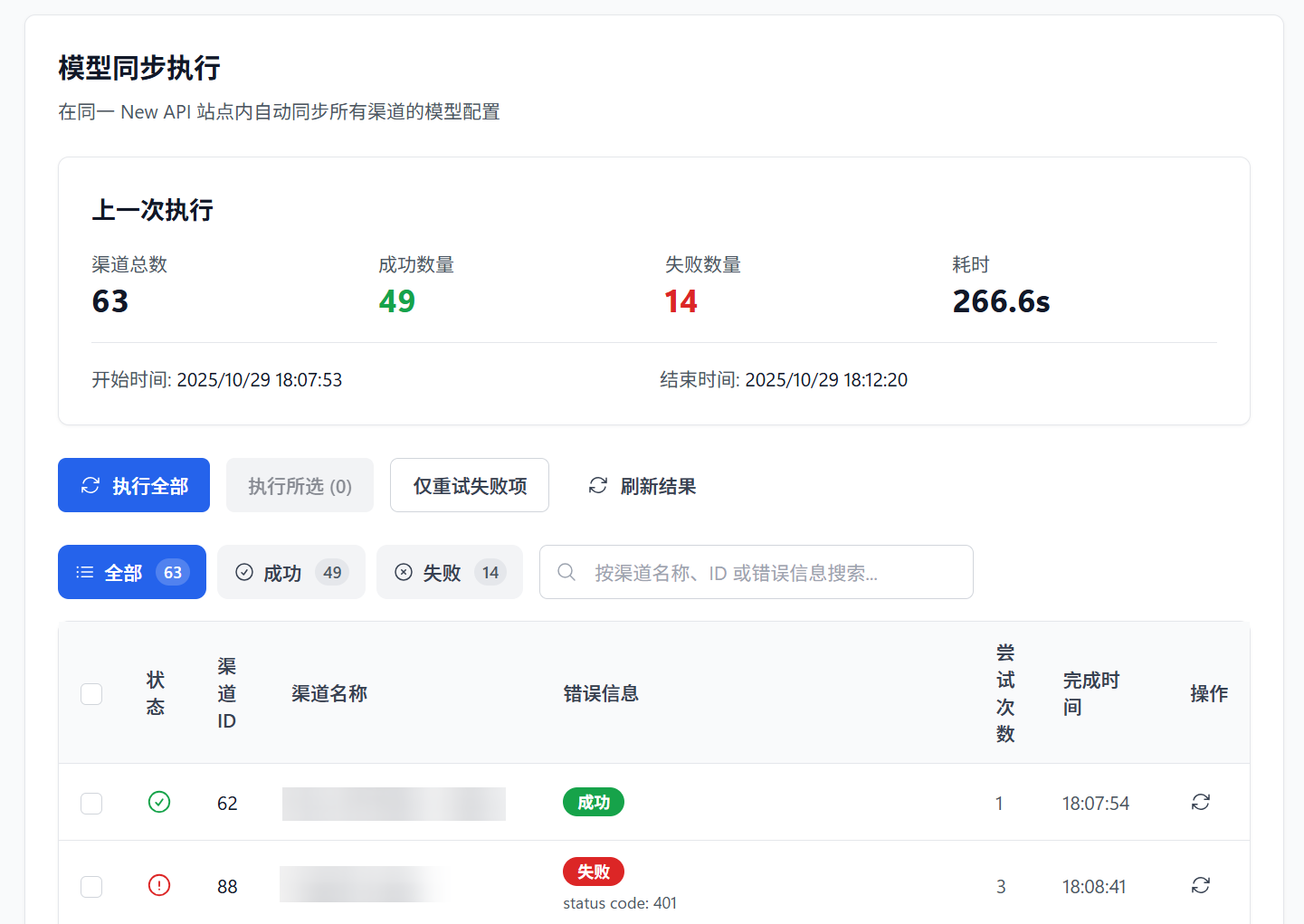This screenshot has height=924, width=1304.
Task: Click the x-circle icon on the 失败 filter
Action: (404, 572)
